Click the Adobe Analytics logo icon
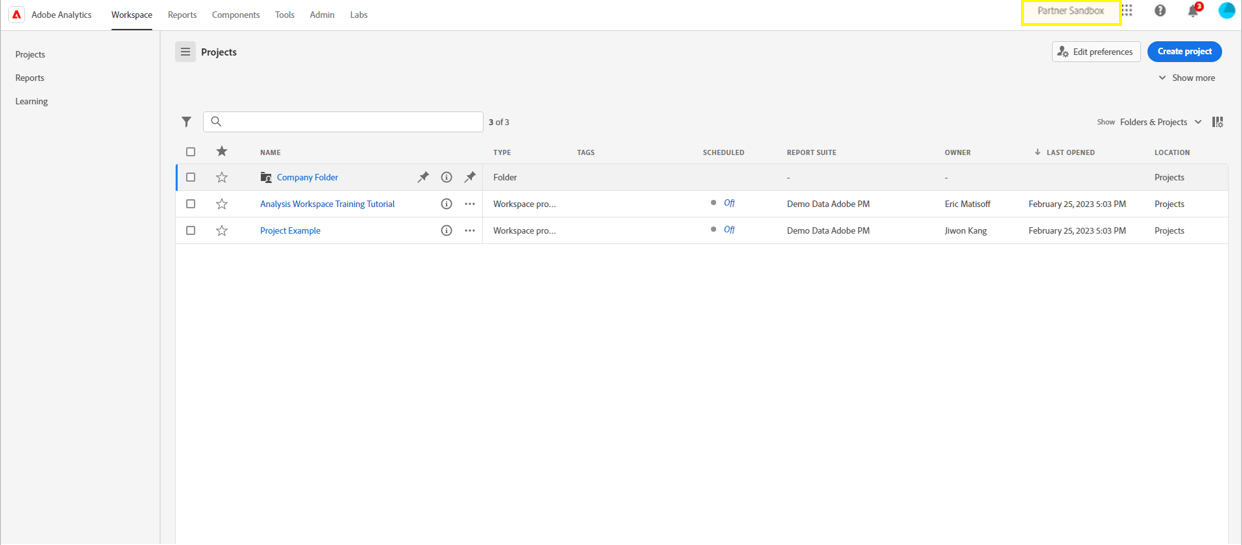 pos(16,14)
